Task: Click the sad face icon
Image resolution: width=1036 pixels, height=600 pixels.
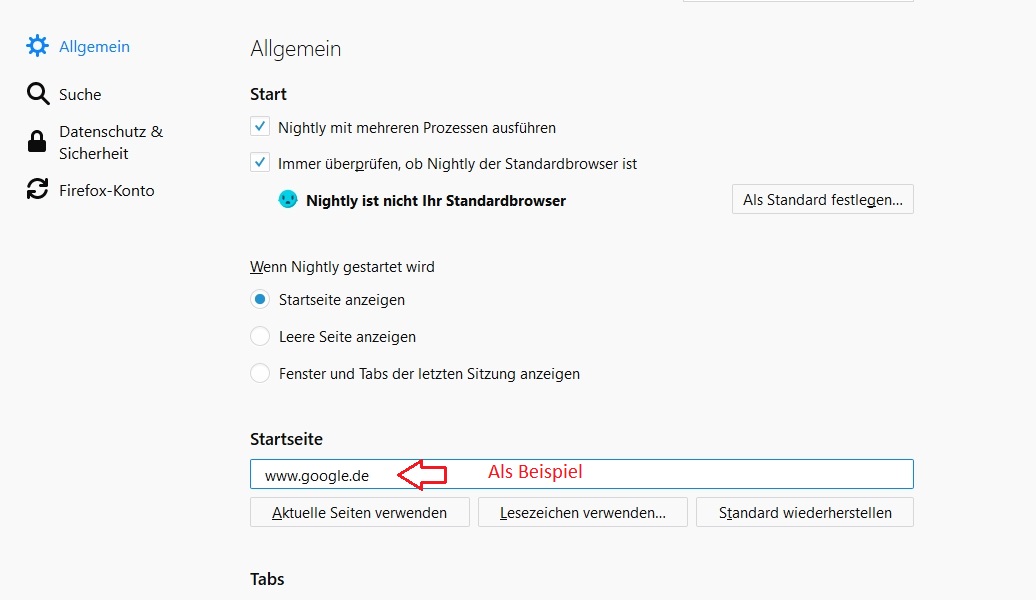Action: 288,200
